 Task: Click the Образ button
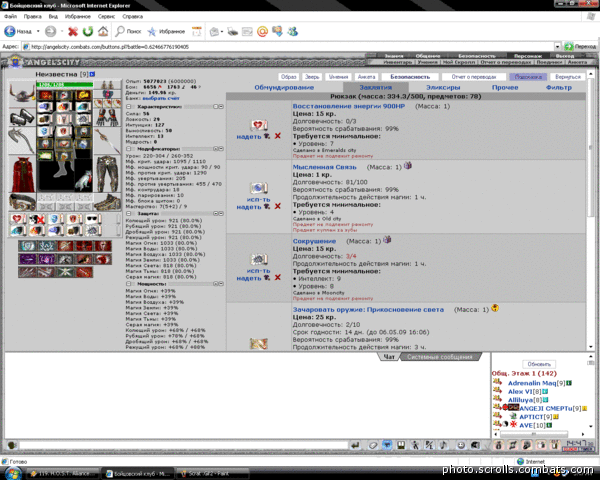pyautogui.click(x=289, y=77)
